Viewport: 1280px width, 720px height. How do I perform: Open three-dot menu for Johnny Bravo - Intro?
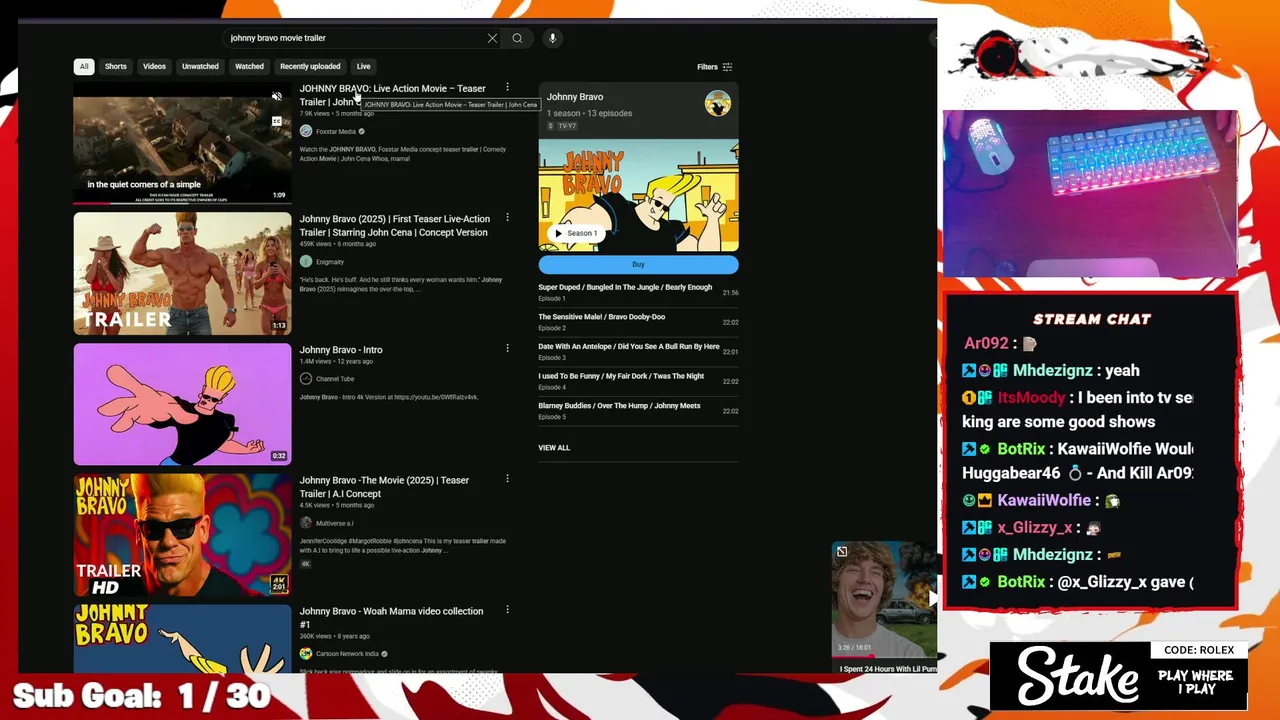[507, 349]
